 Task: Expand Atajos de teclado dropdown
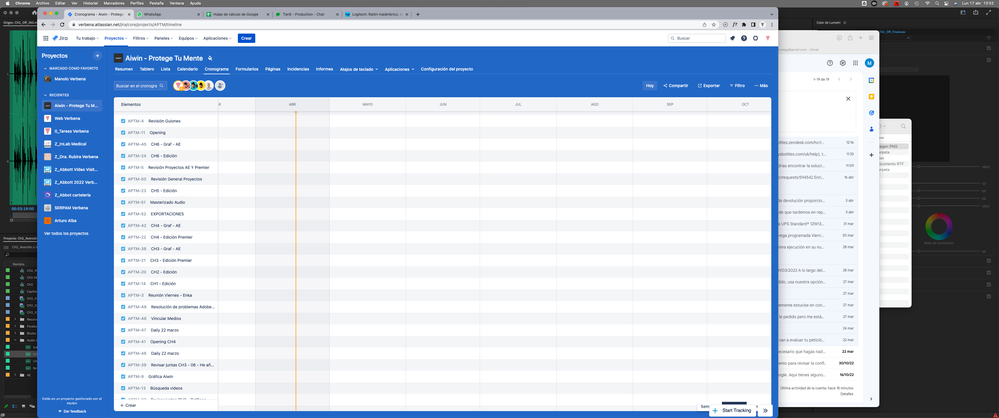359,69
